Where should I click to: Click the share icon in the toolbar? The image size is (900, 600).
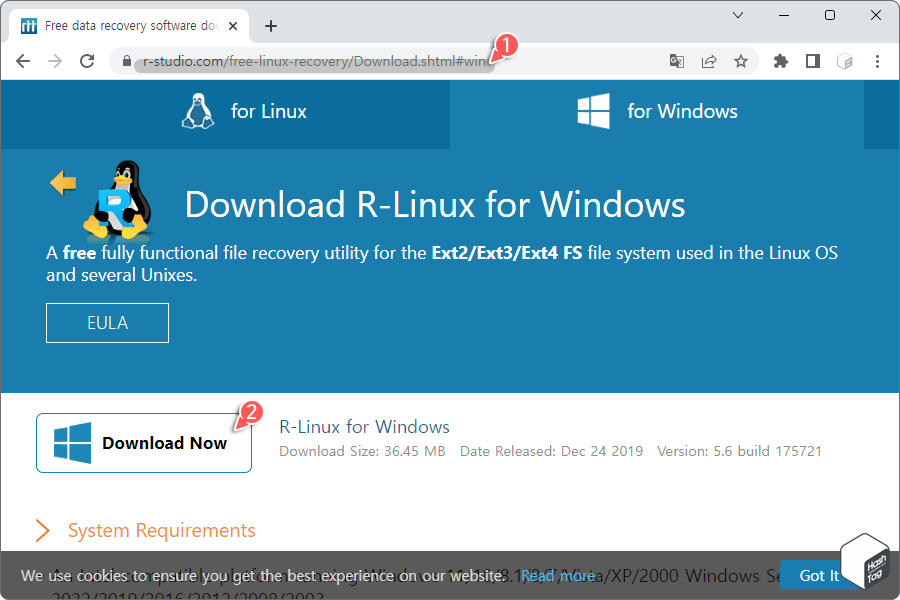click(x=709, y=61)
